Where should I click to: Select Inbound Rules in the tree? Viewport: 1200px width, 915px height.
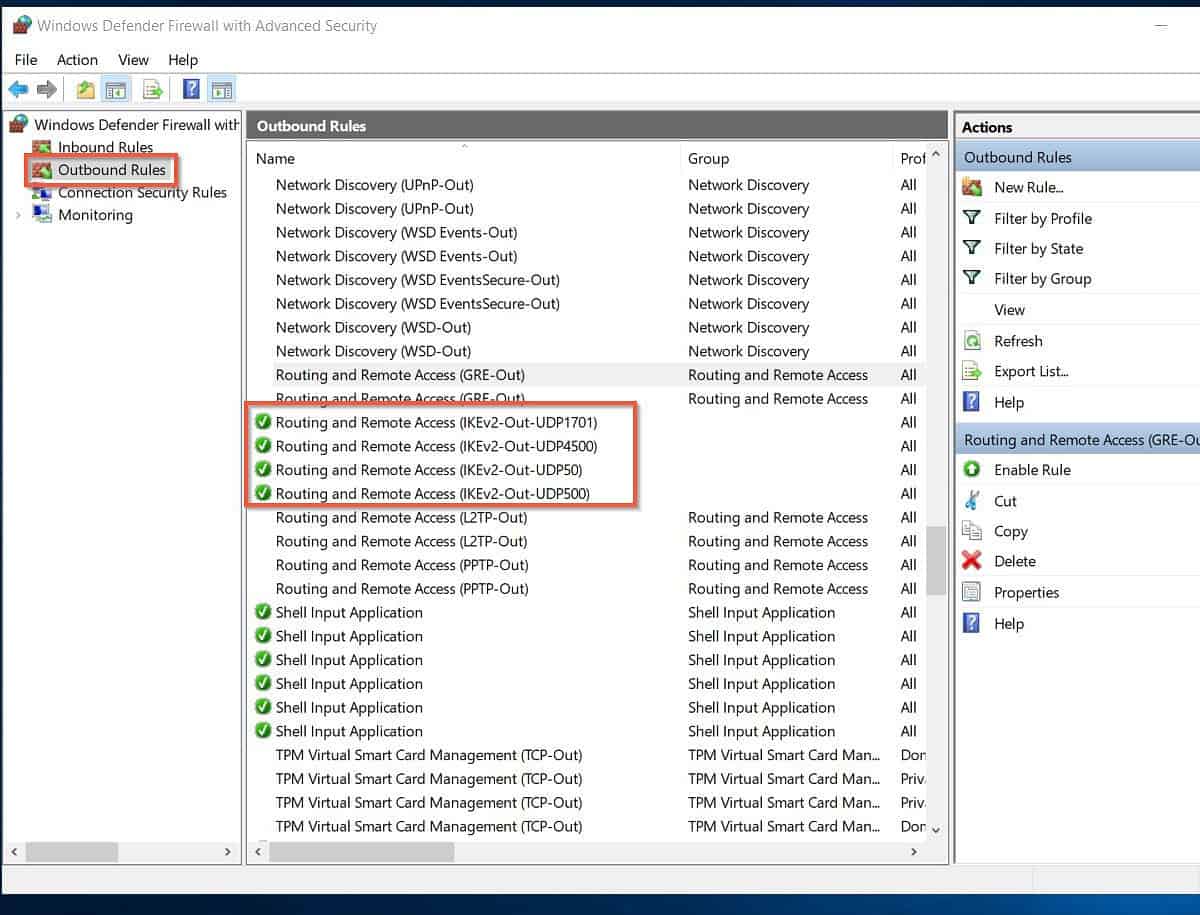coord(105,147)
